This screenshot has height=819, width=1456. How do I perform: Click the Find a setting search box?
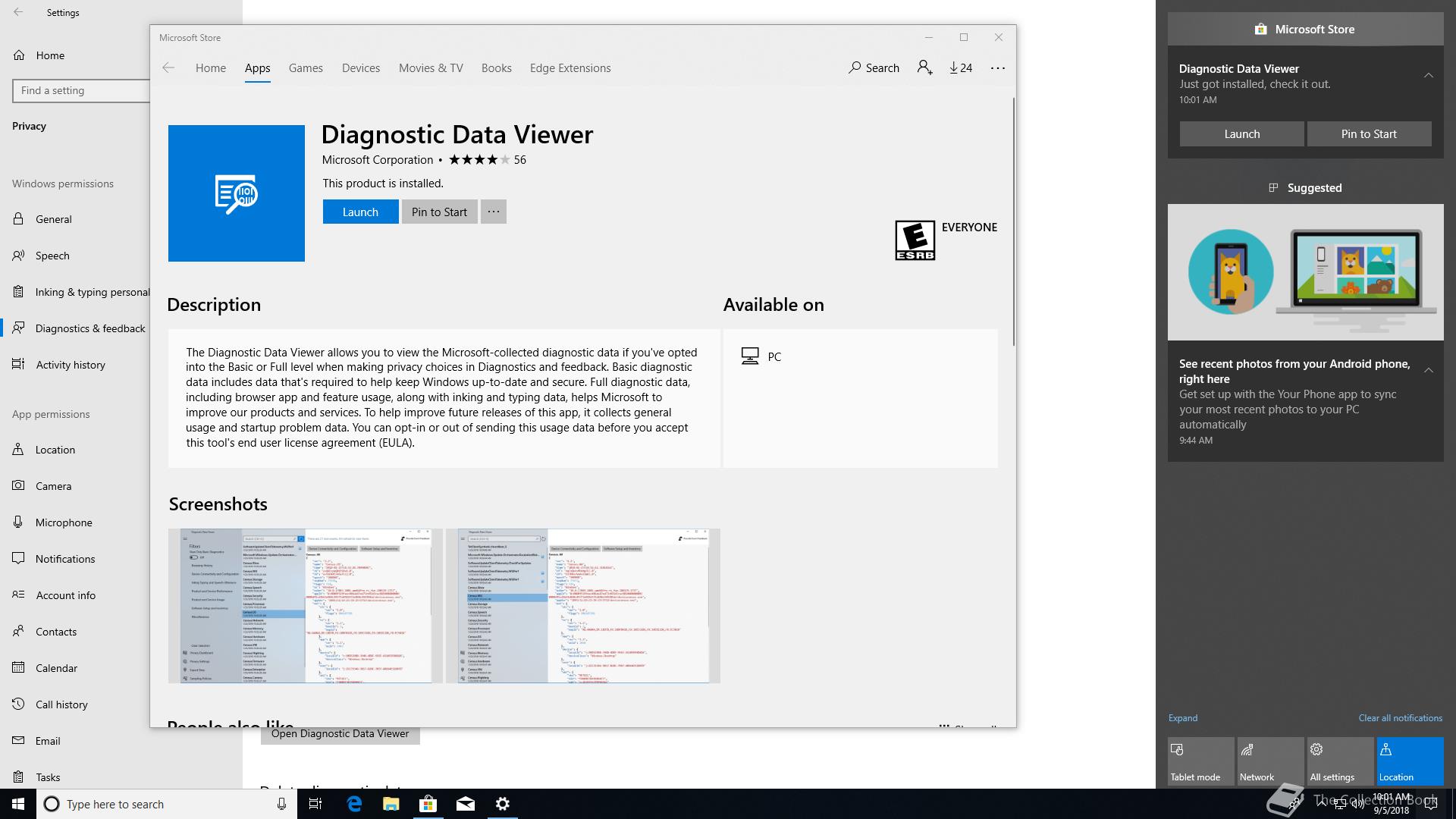(x=81, y=90)
